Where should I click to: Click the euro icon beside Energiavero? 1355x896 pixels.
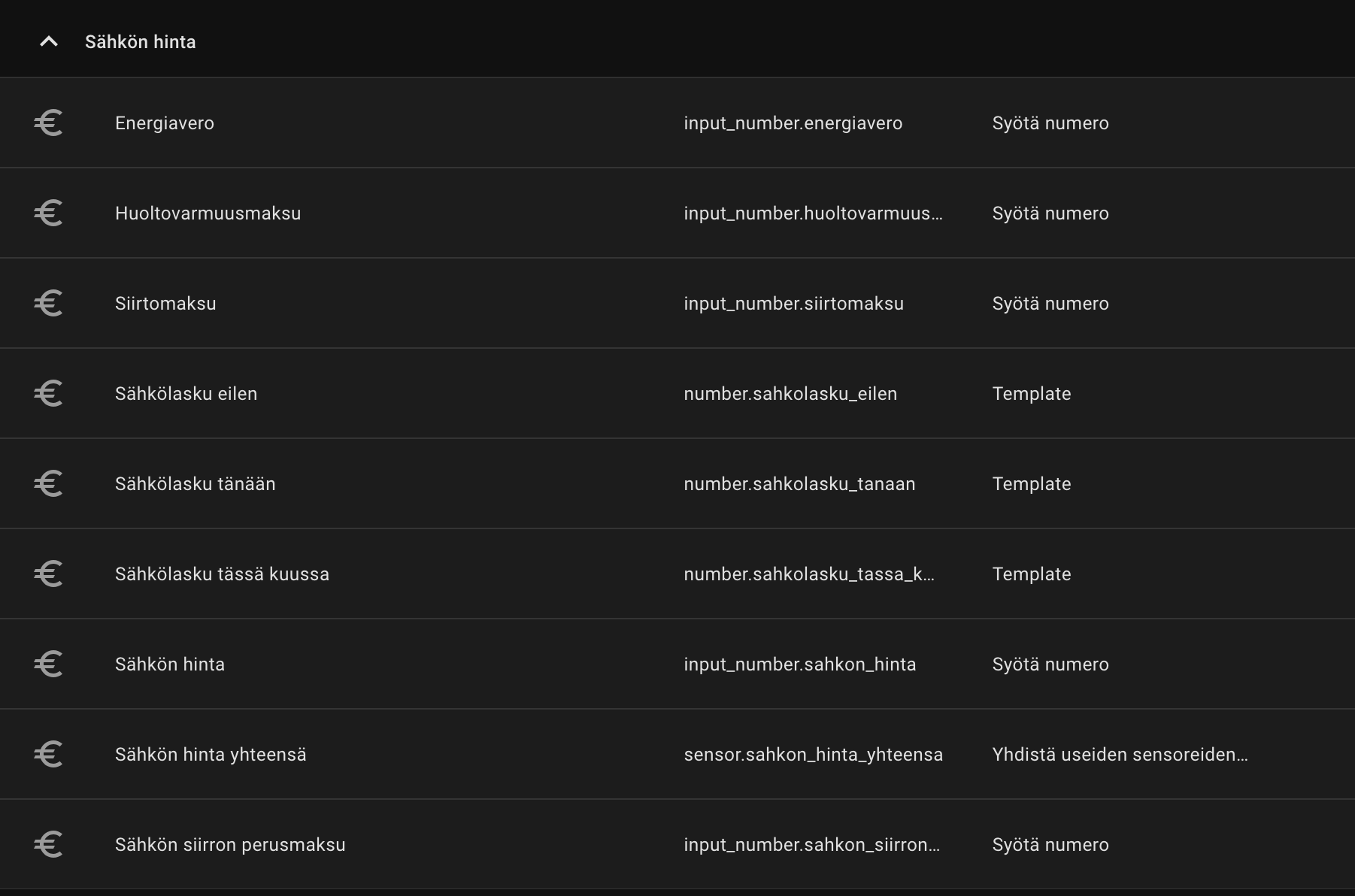pos(49,123)
